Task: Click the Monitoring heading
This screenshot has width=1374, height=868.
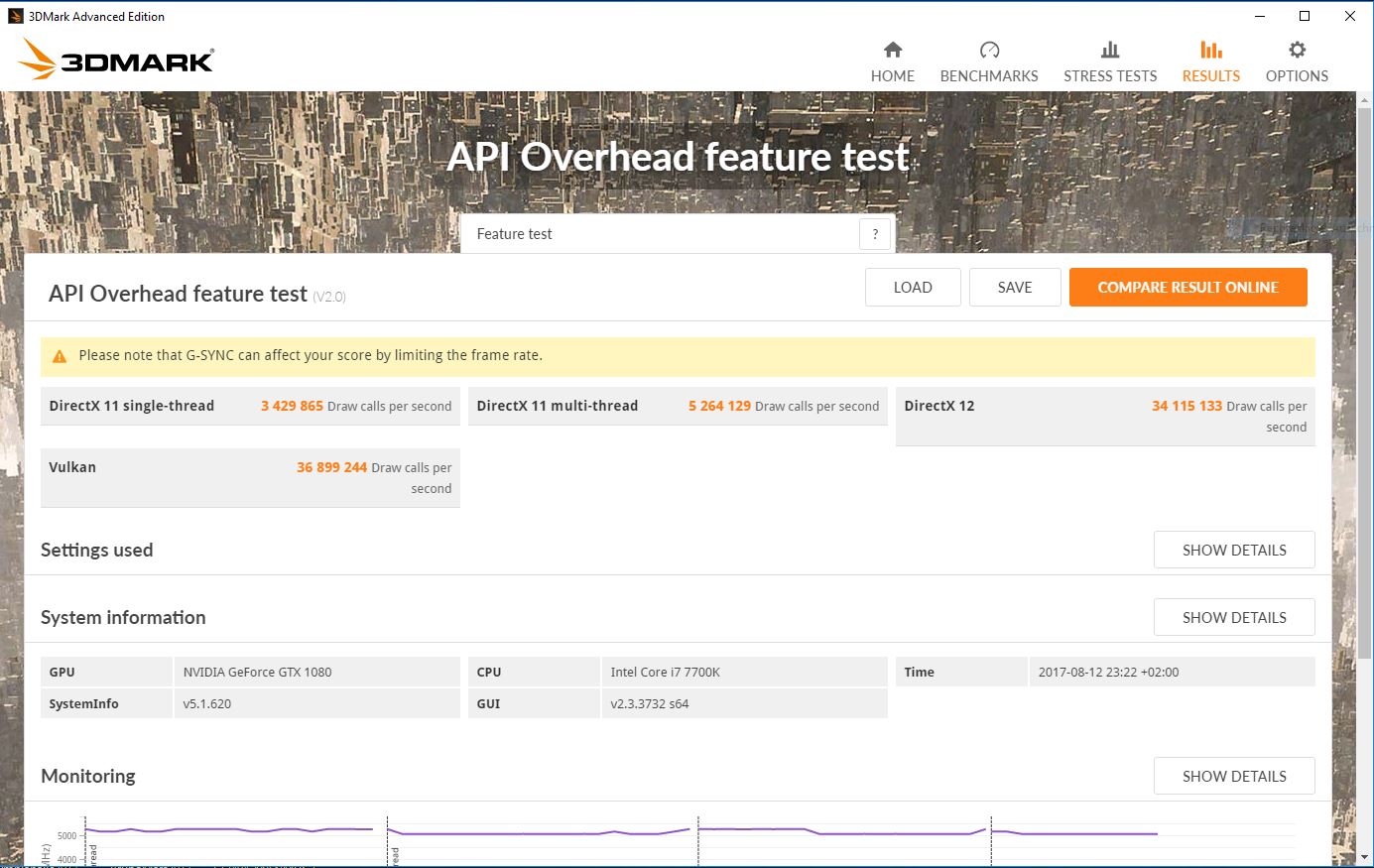Action: pos(88,776)
